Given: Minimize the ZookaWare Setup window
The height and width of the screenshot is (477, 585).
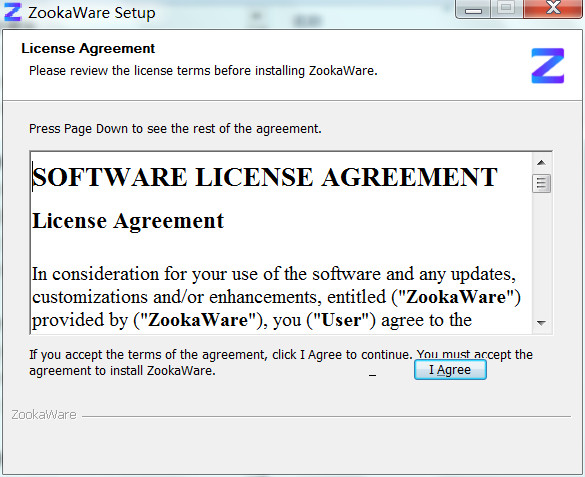Looking at the screenshot, I should pos(473,9).
